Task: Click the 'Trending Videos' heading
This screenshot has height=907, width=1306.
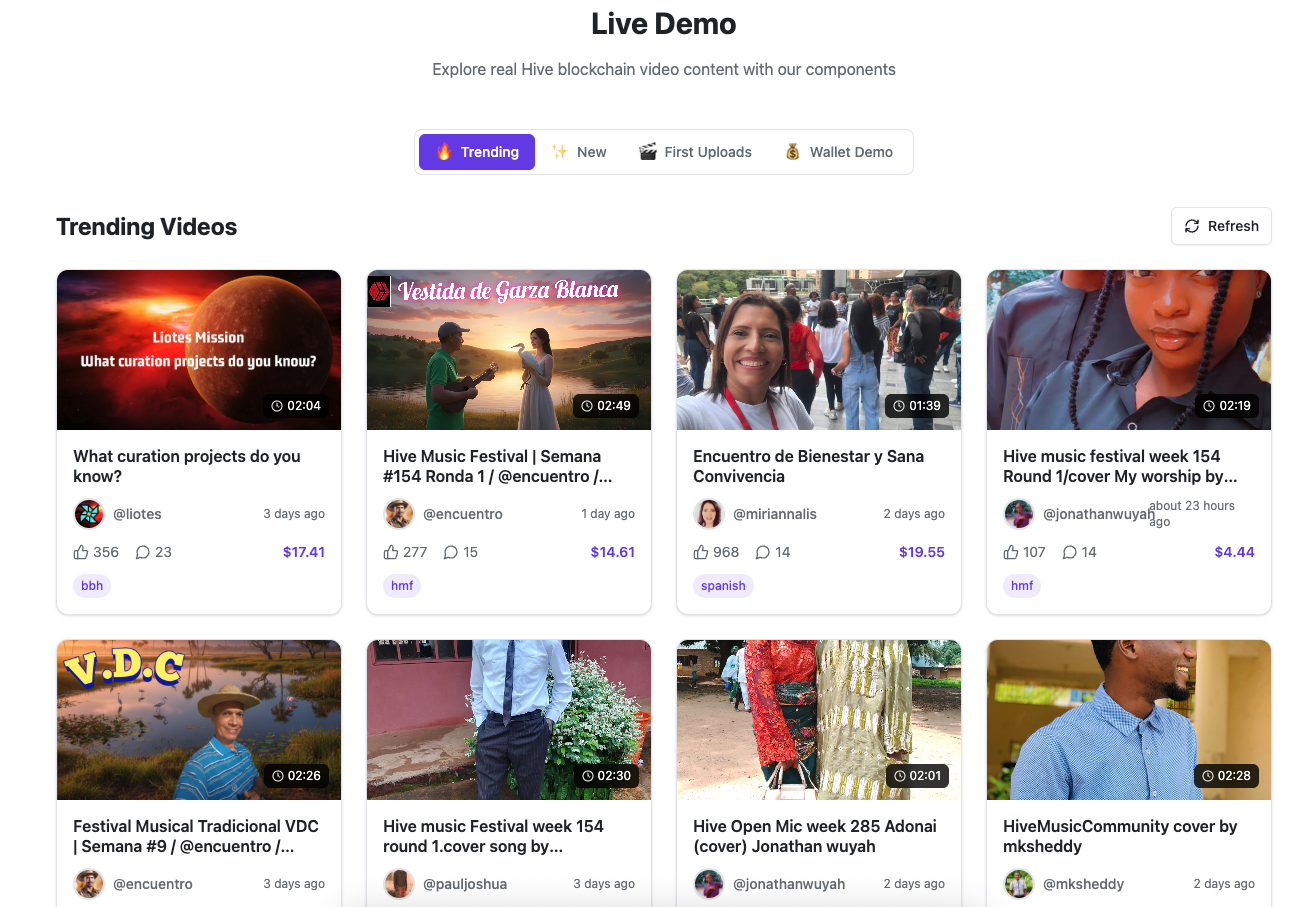Action: (x=147, y=227)
